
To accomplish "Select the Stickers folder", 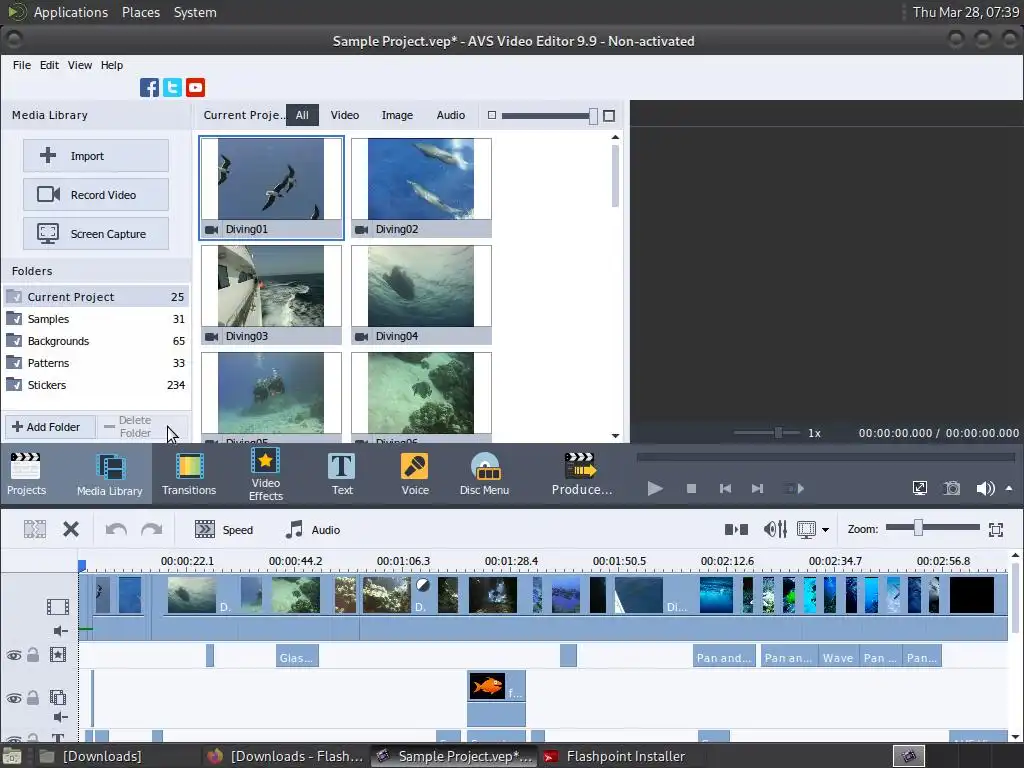I will click(96, 385).
